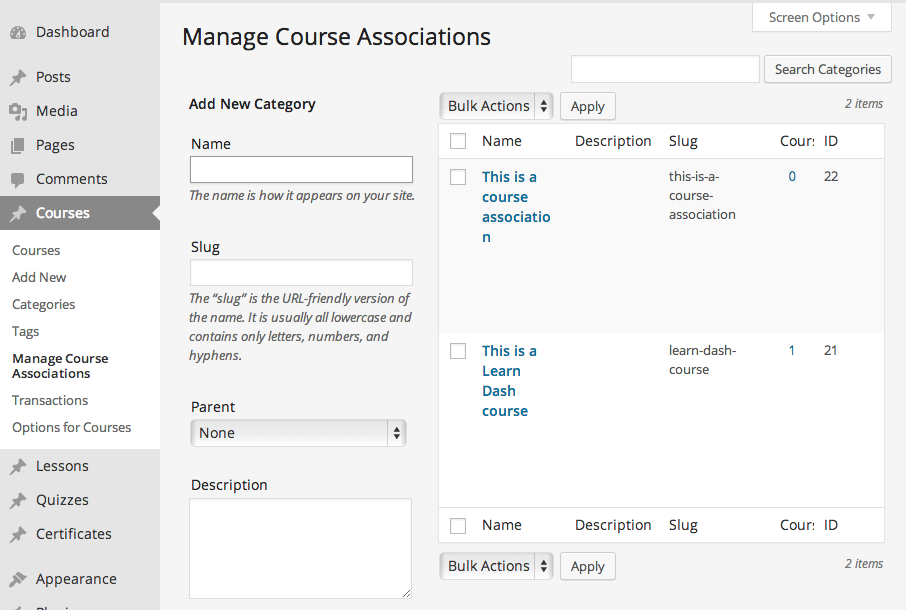Click the Pages icon in sidebar

tap(18, 146)
